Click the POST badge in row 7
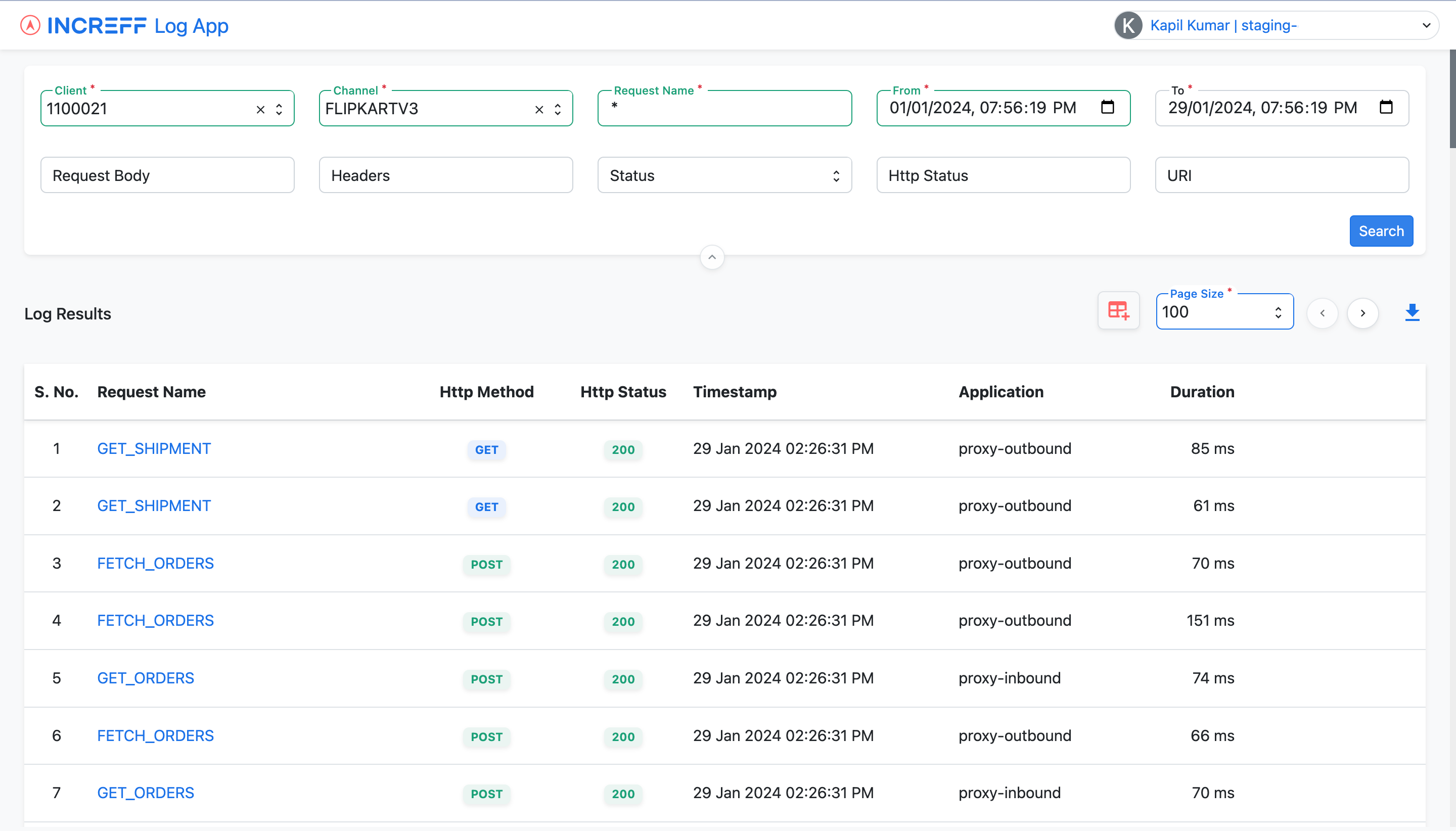 tap(486, 794)
